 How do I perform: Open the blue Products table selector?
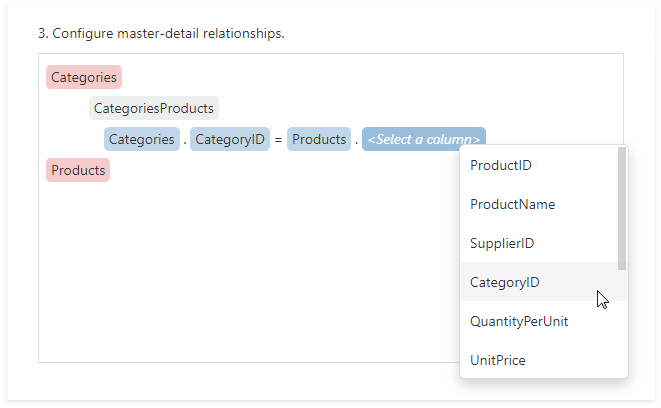(x=319, y=139)
